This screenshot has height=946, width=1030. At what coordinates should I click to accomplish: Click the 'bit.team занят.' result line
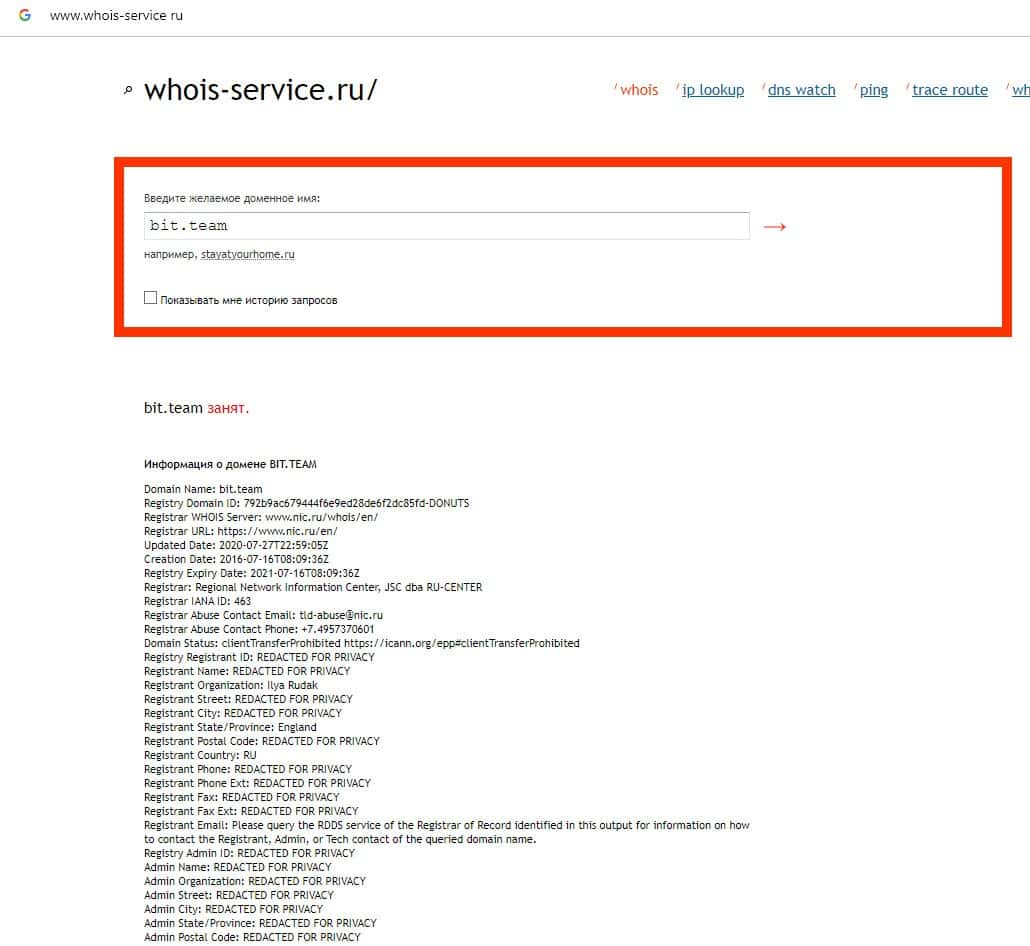coord(196,408)
